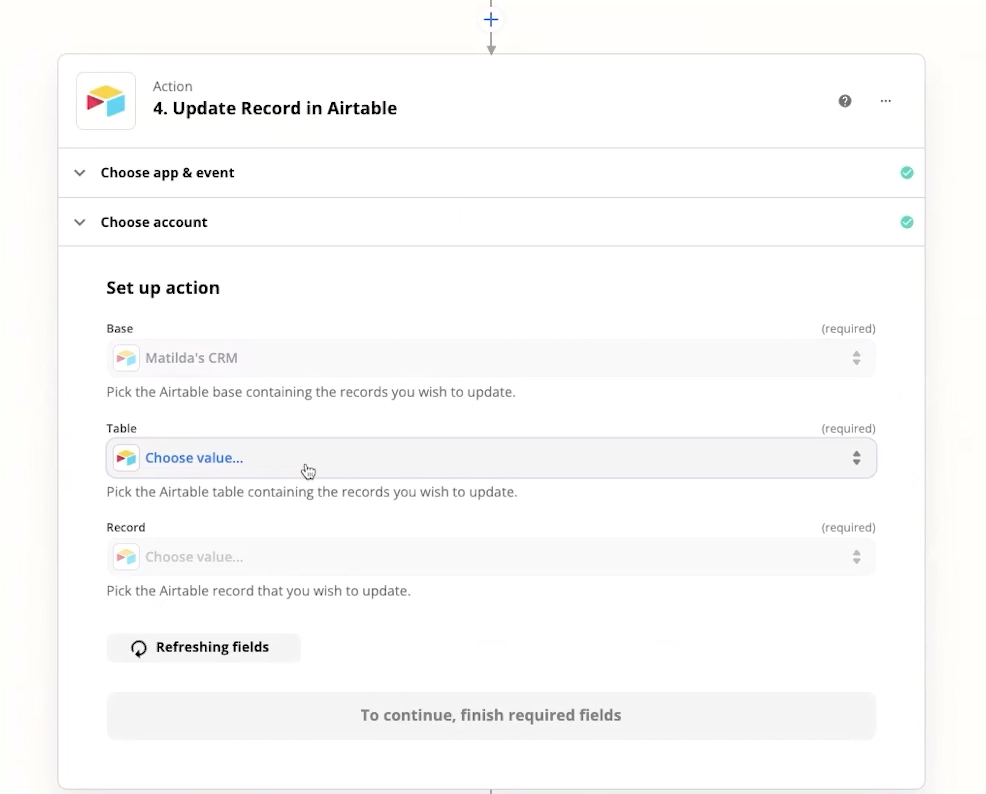This screenshot has width=986, height=794.
Task: Click the '4. Update Record in Airtable' title
Action: click(x=275, y=108)
